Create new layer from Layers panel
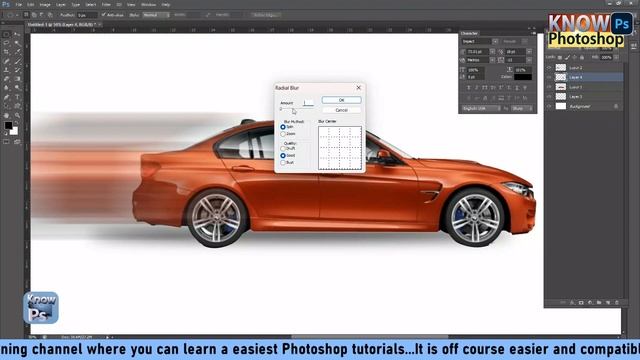 608,302
